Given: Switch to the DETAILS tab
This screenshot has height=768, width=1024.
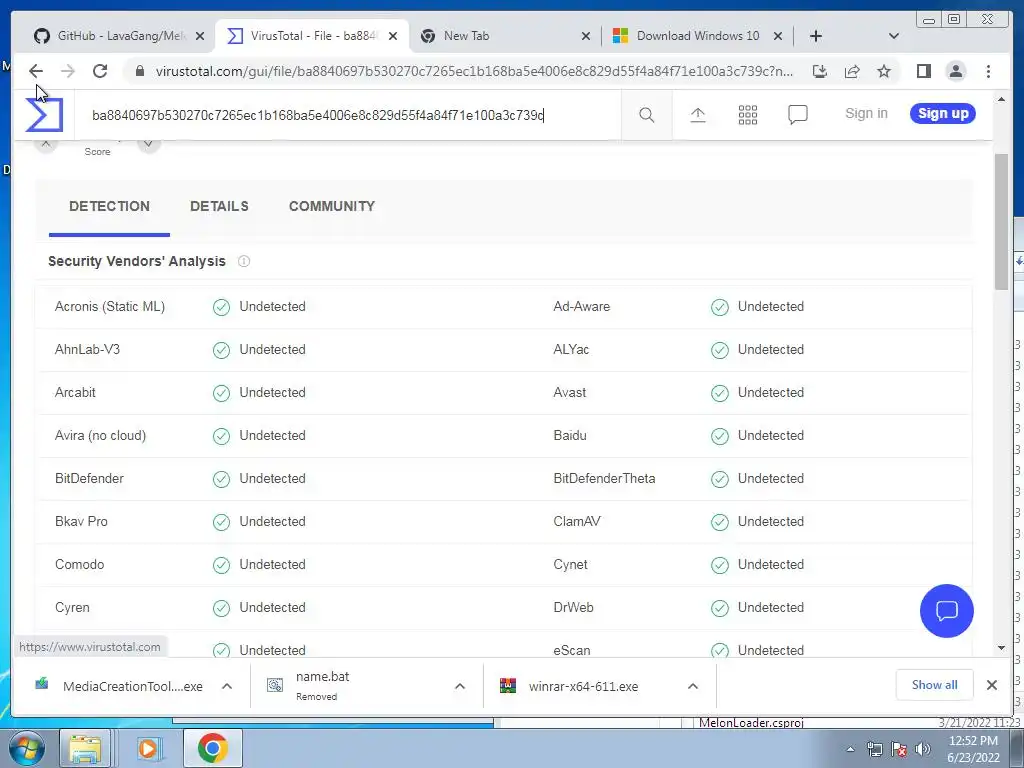Looking at the screenshot, I should coord(219,206).
